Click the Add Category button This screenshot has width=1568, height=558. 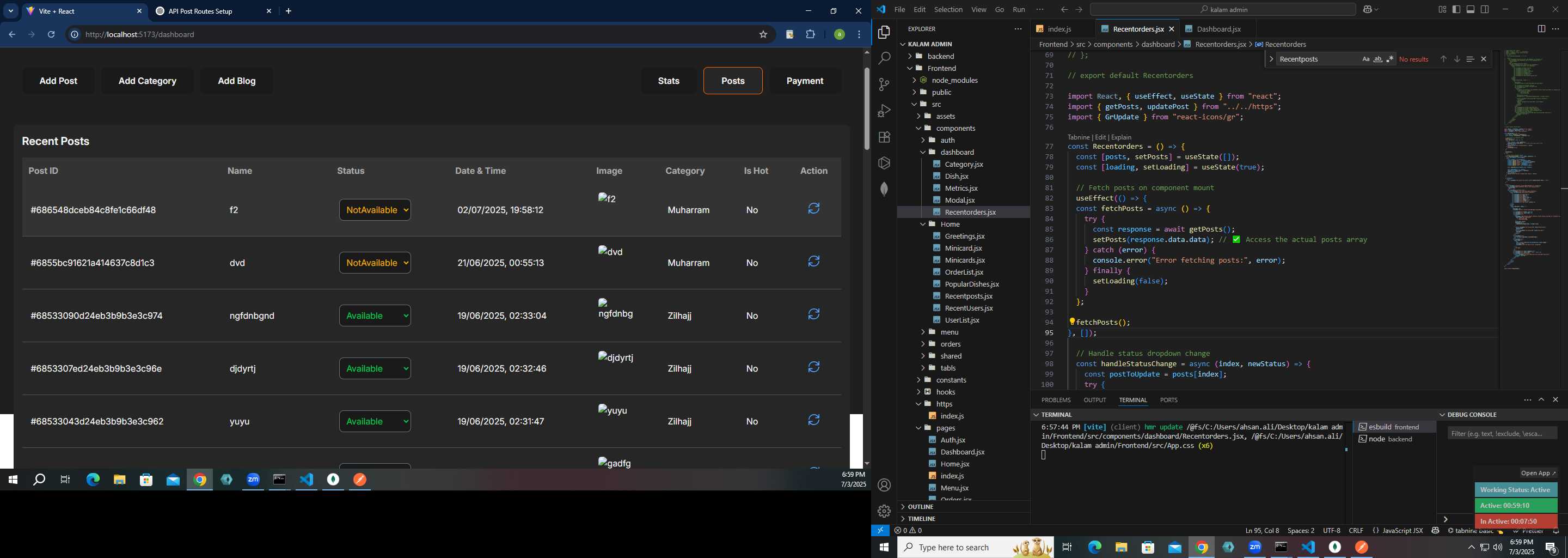(x=148, y=81)
